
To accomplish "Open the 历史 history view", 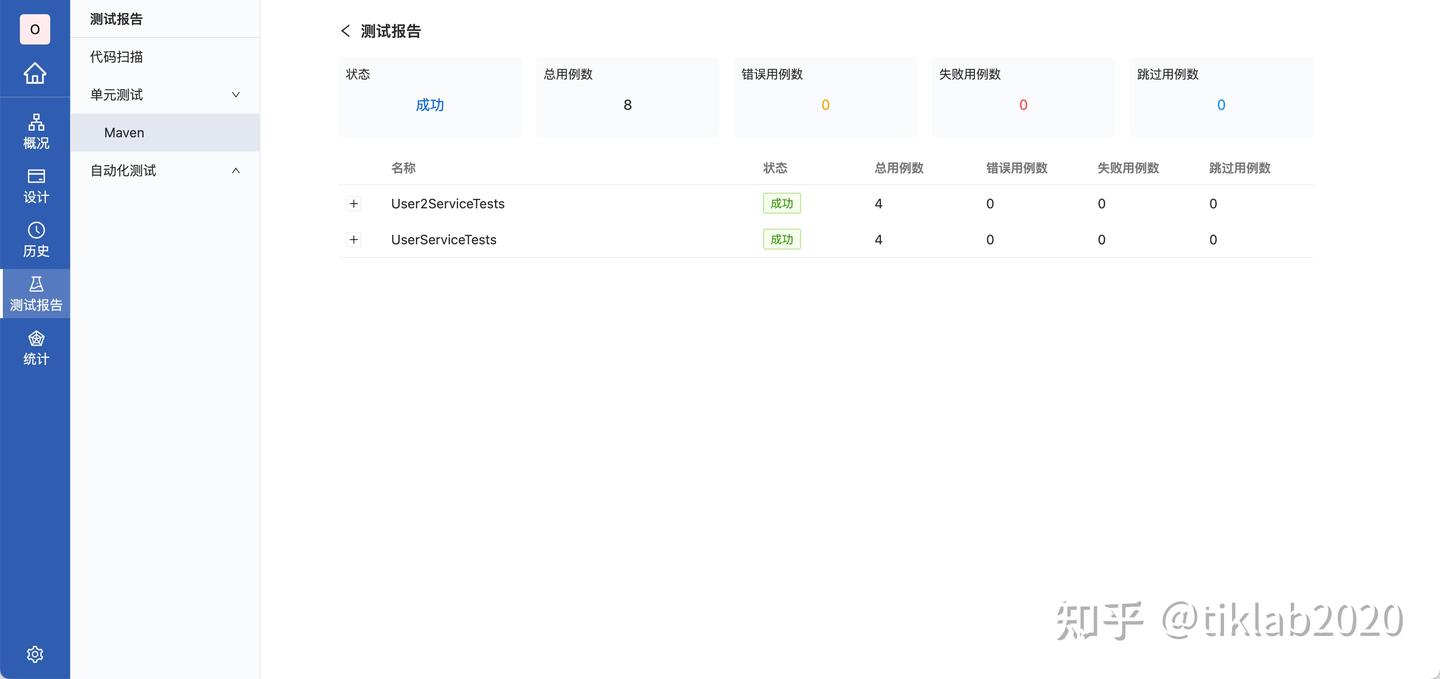I will pyautogui.click(x=35, y=240).
